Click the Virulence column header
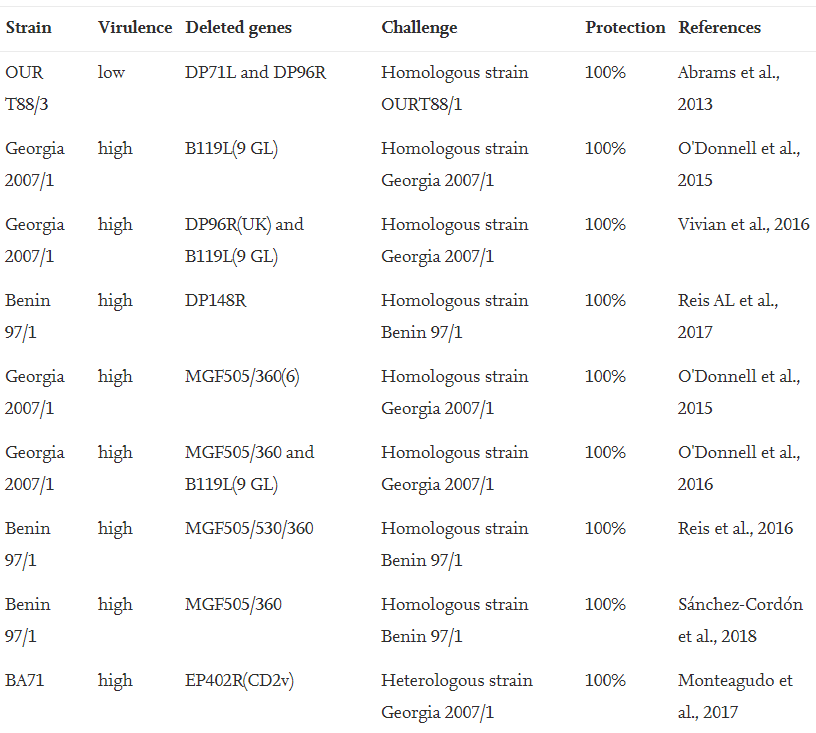 135,27
